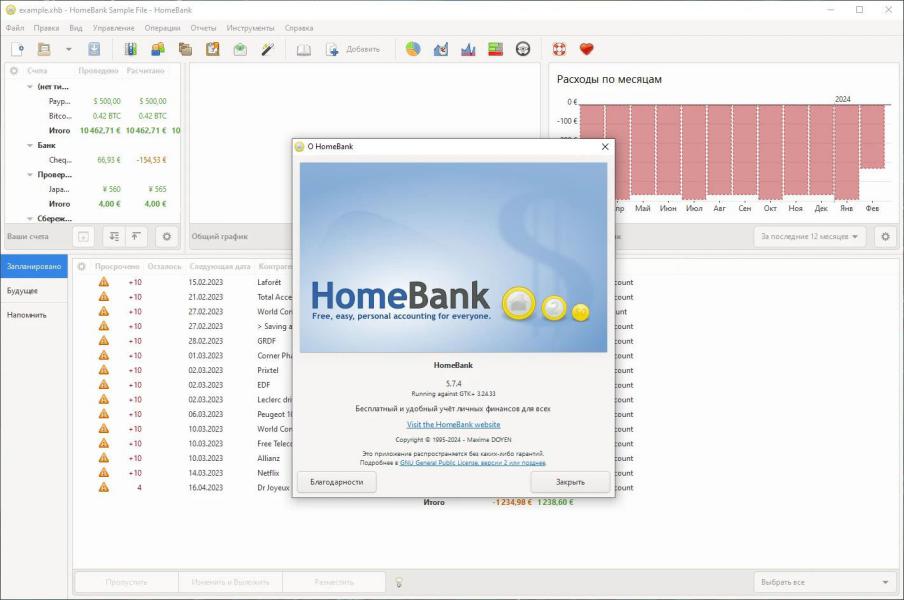Open the Отчеты menu
This screenshot has width=904, height=600.
[x=203, y=28]
